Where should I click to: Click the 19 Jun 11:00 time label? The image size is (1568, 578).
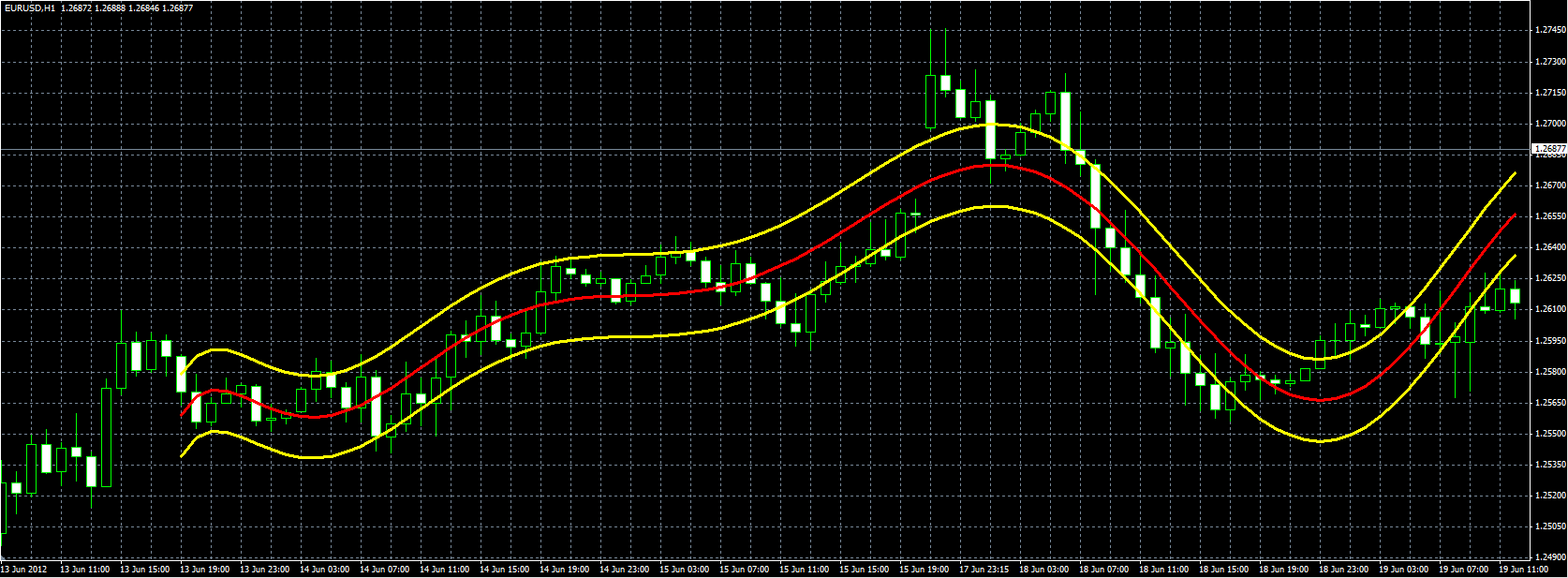(x=1523, y=570)
